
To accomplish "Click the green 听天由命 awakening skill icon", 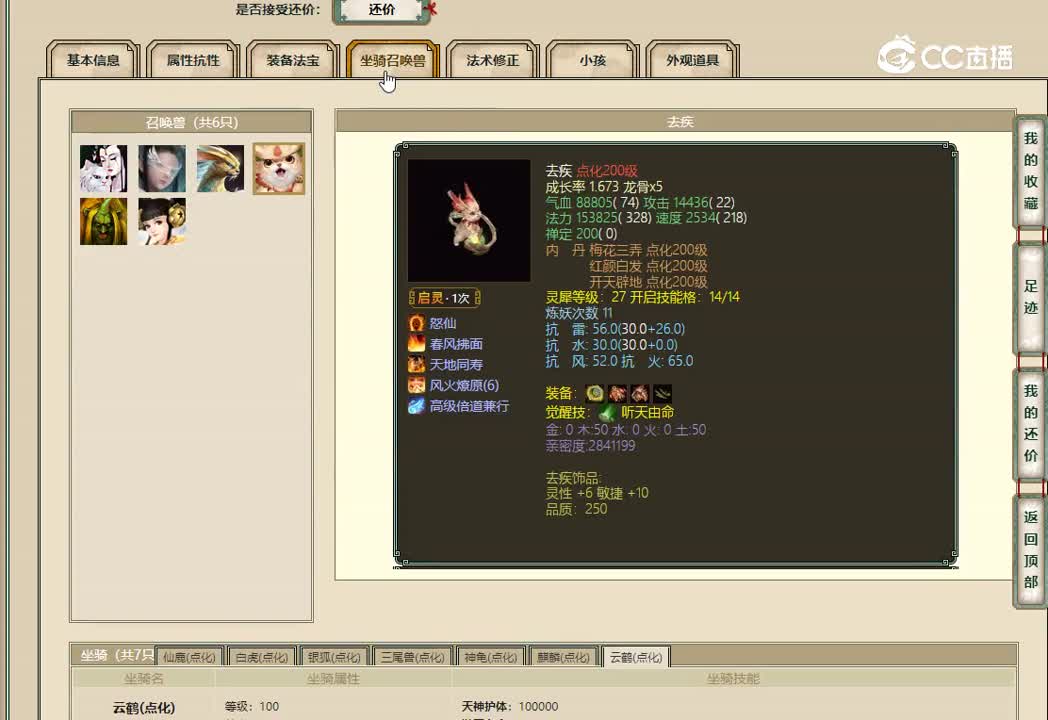I will coord(607,412).
